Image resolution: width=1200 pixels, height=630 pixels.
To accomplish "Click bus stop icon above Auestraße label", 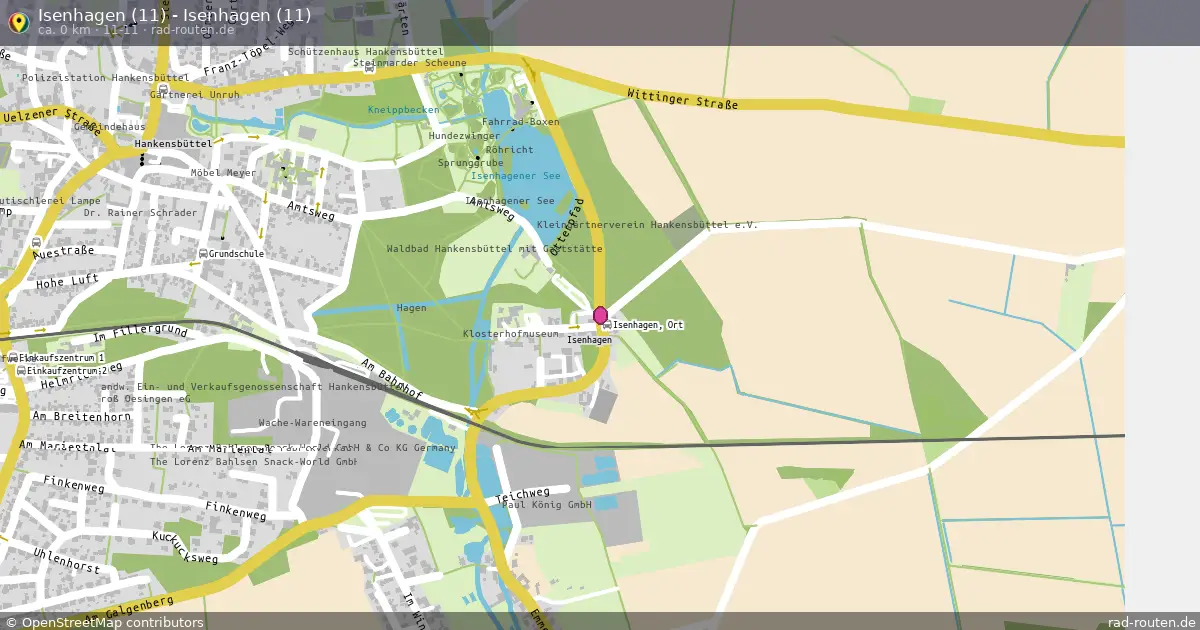I will [37, 242].
